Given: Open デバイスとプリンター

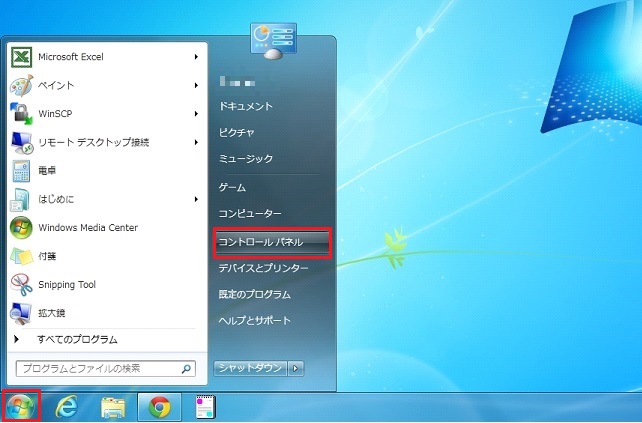Looking at the screenshot, I should 263,268.
